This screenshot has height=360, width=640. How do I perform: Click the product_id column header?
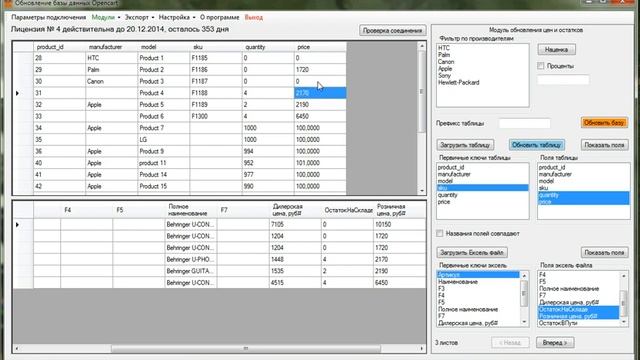point(59,47)
